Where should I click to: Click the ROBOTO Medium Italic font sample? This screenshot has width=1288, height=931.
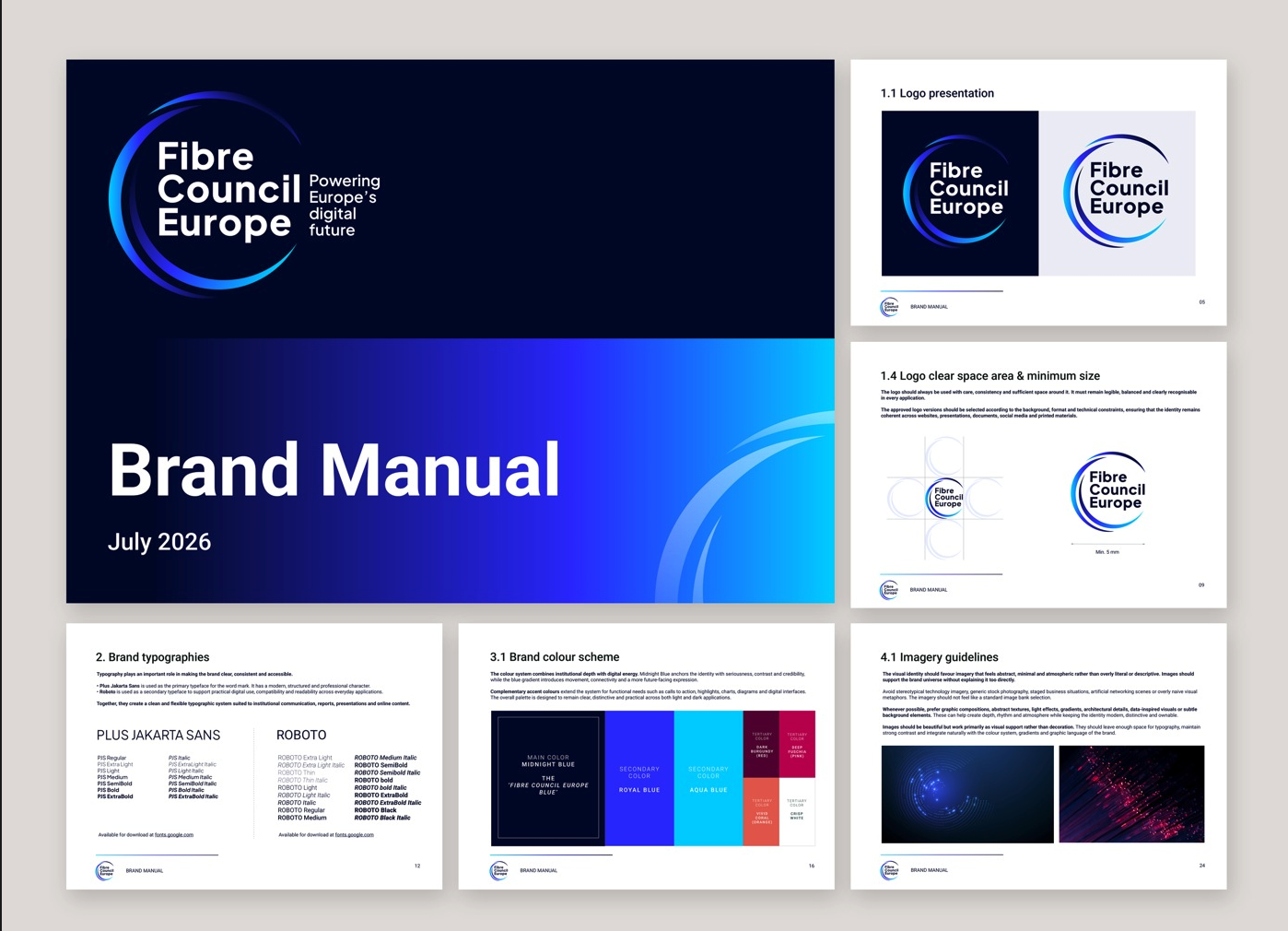(x=385, y=758)
